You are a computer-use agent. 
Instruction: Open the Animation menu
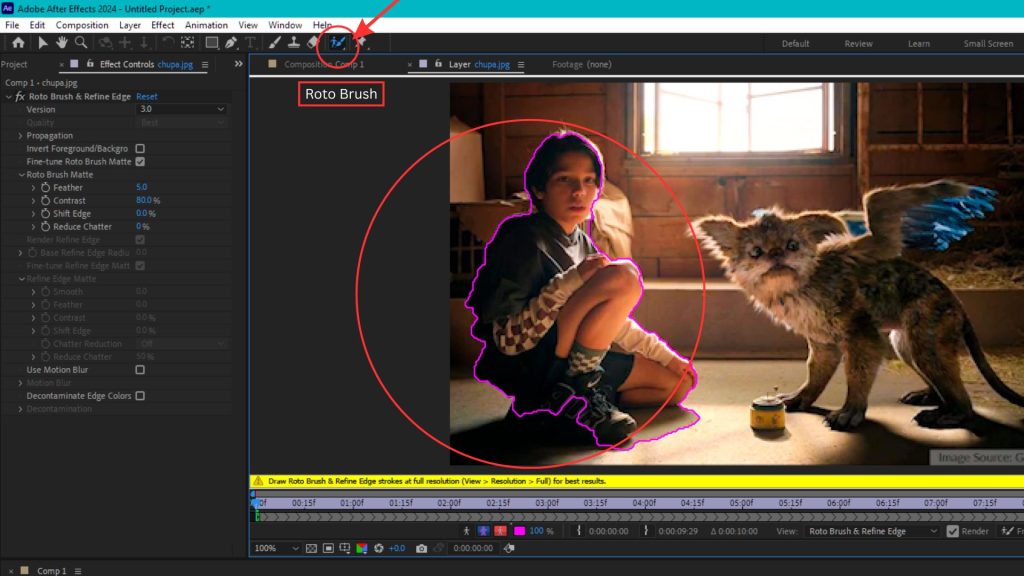(206, 25)
